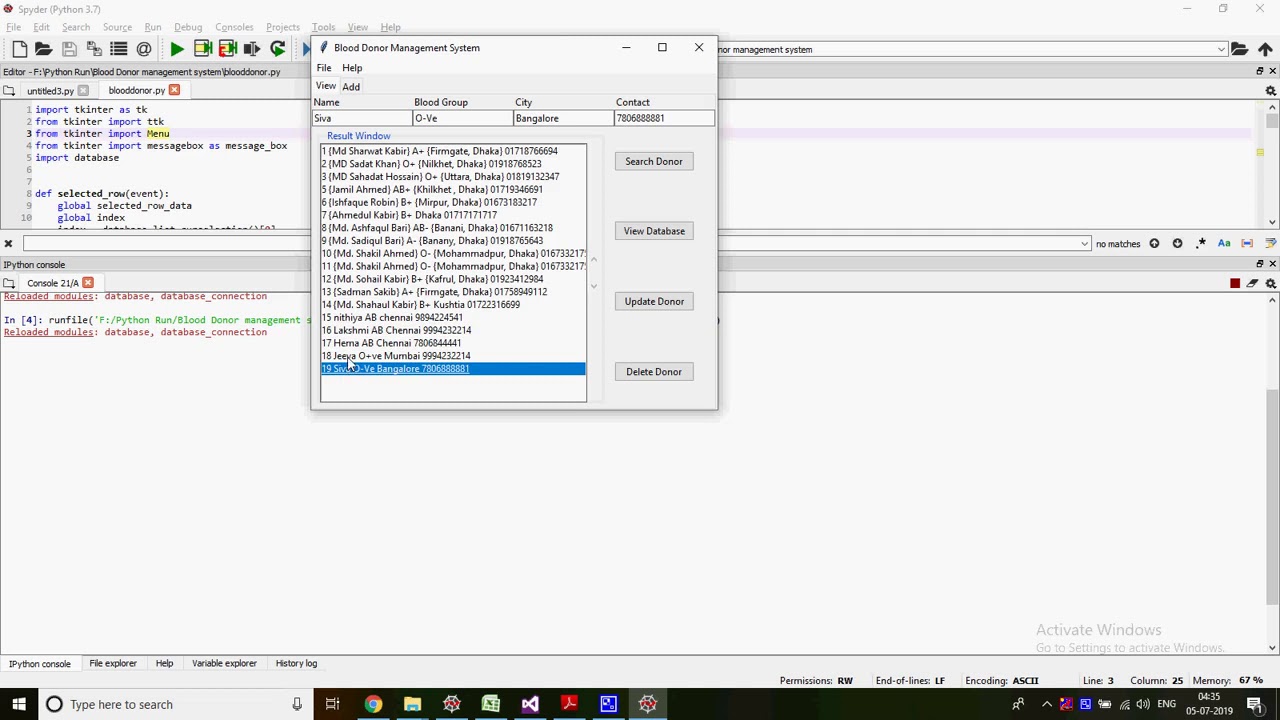Open Help menu in Blood Donor window
Image resolution: width=1280 pixels, height=720 pixels.
[x=352, y=68]
